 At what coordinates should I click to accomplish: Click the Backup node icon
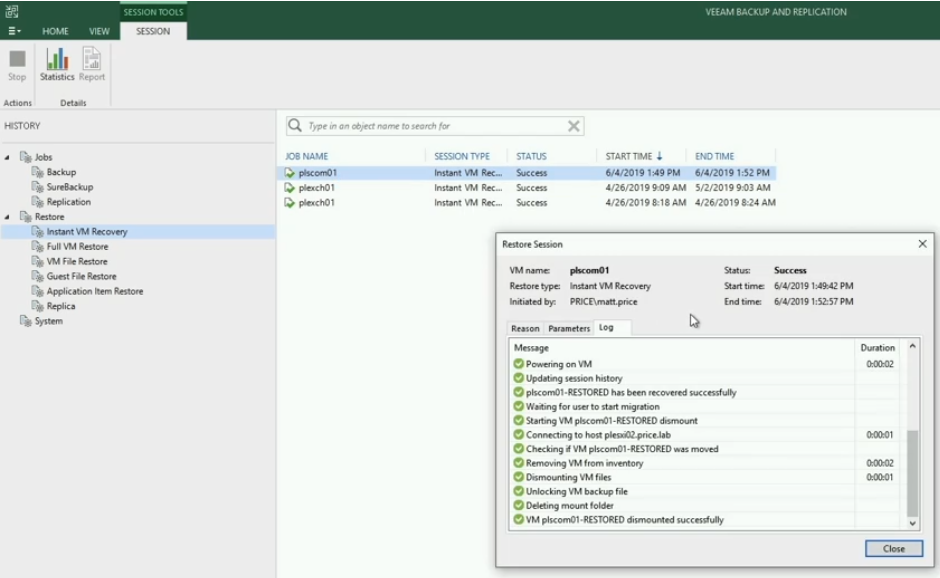(38, 172)
